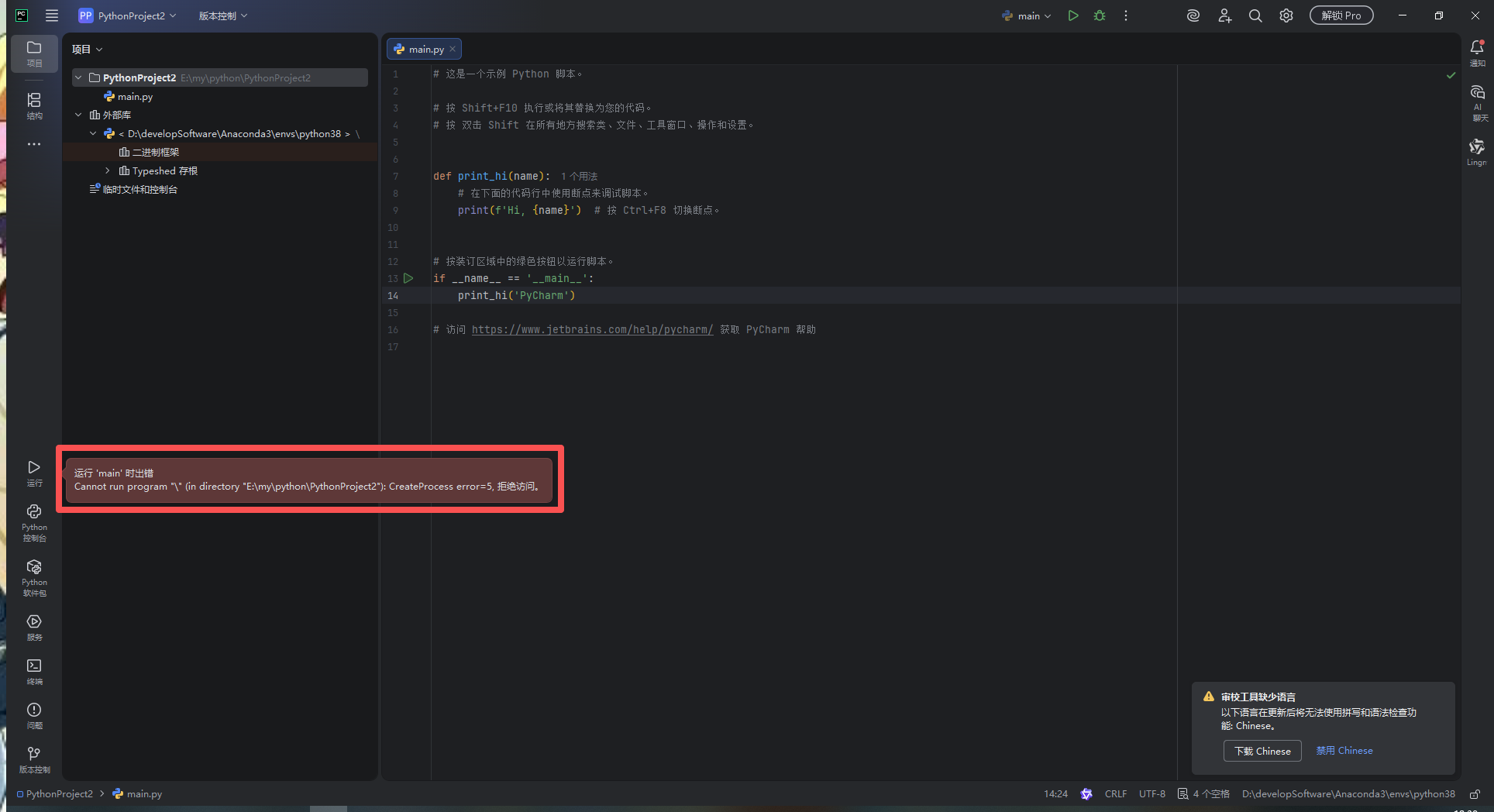Collapse the python38 interpreter node

click(93, 133)
